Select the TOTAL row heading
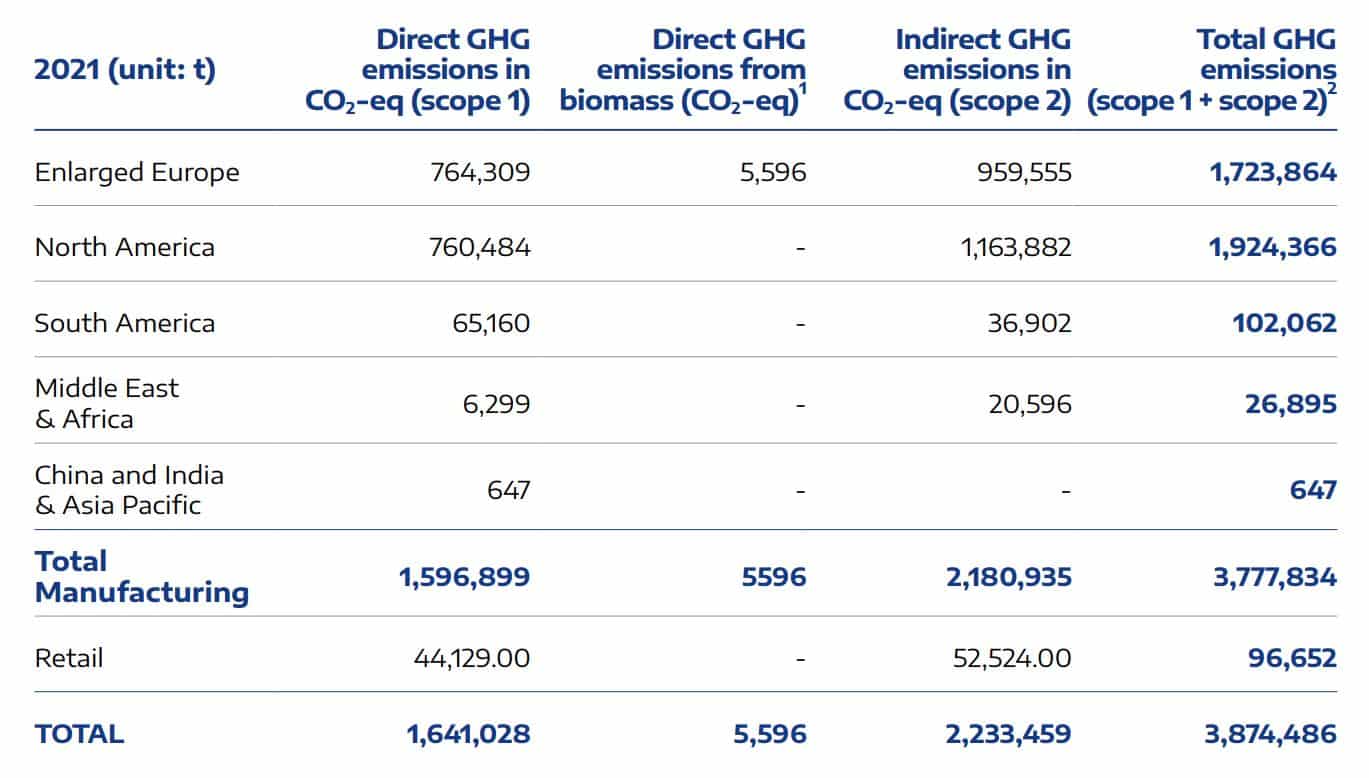Screen dimensions: 1369x778 pyautogui.click(x=80, y=734)
